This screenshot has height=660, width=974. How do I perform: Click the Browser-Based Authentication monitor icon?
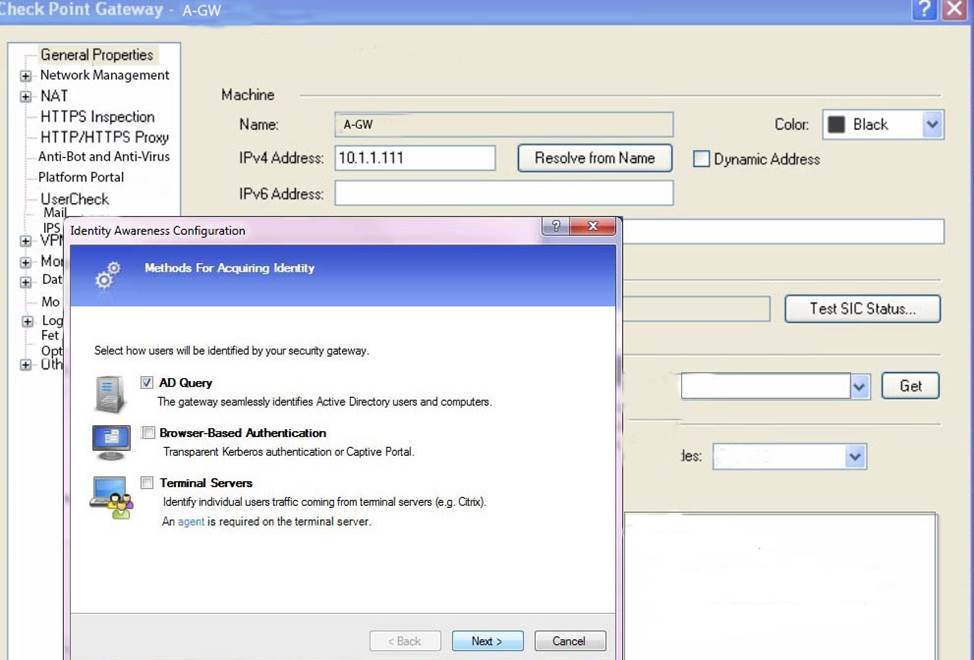point(111,441)
